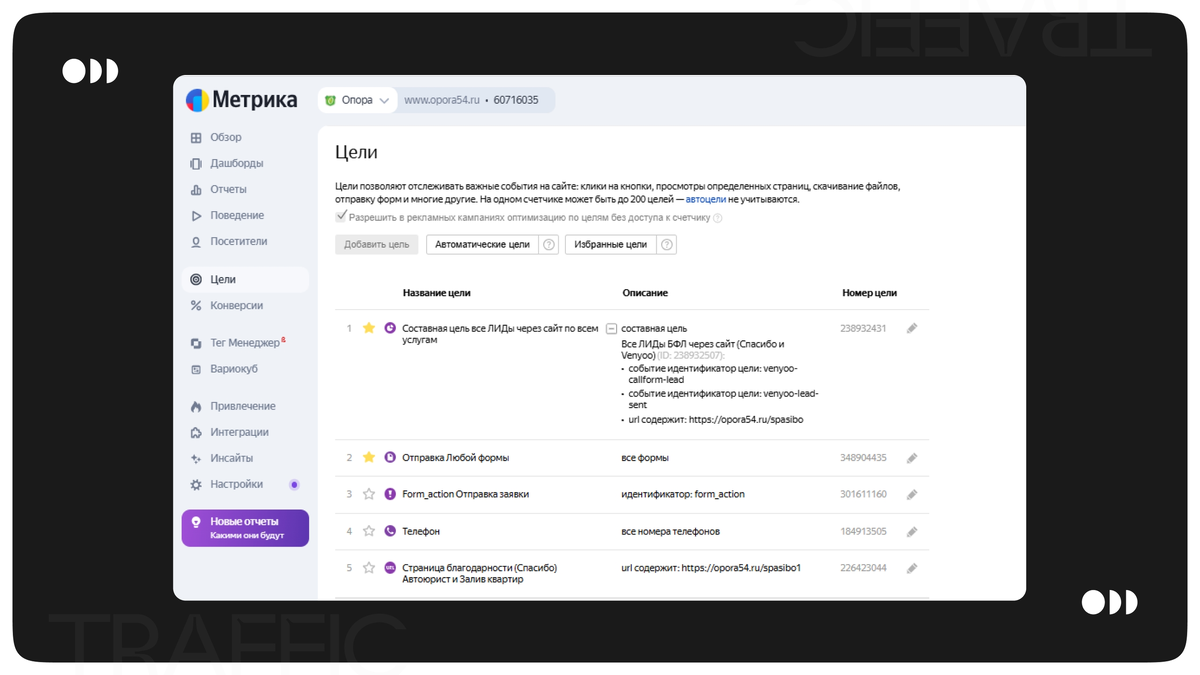The height and width of the screenshot is (675, 1200).
Task: Click the Название цели column header
Action: pyautogui.click(x=437, y=293)
